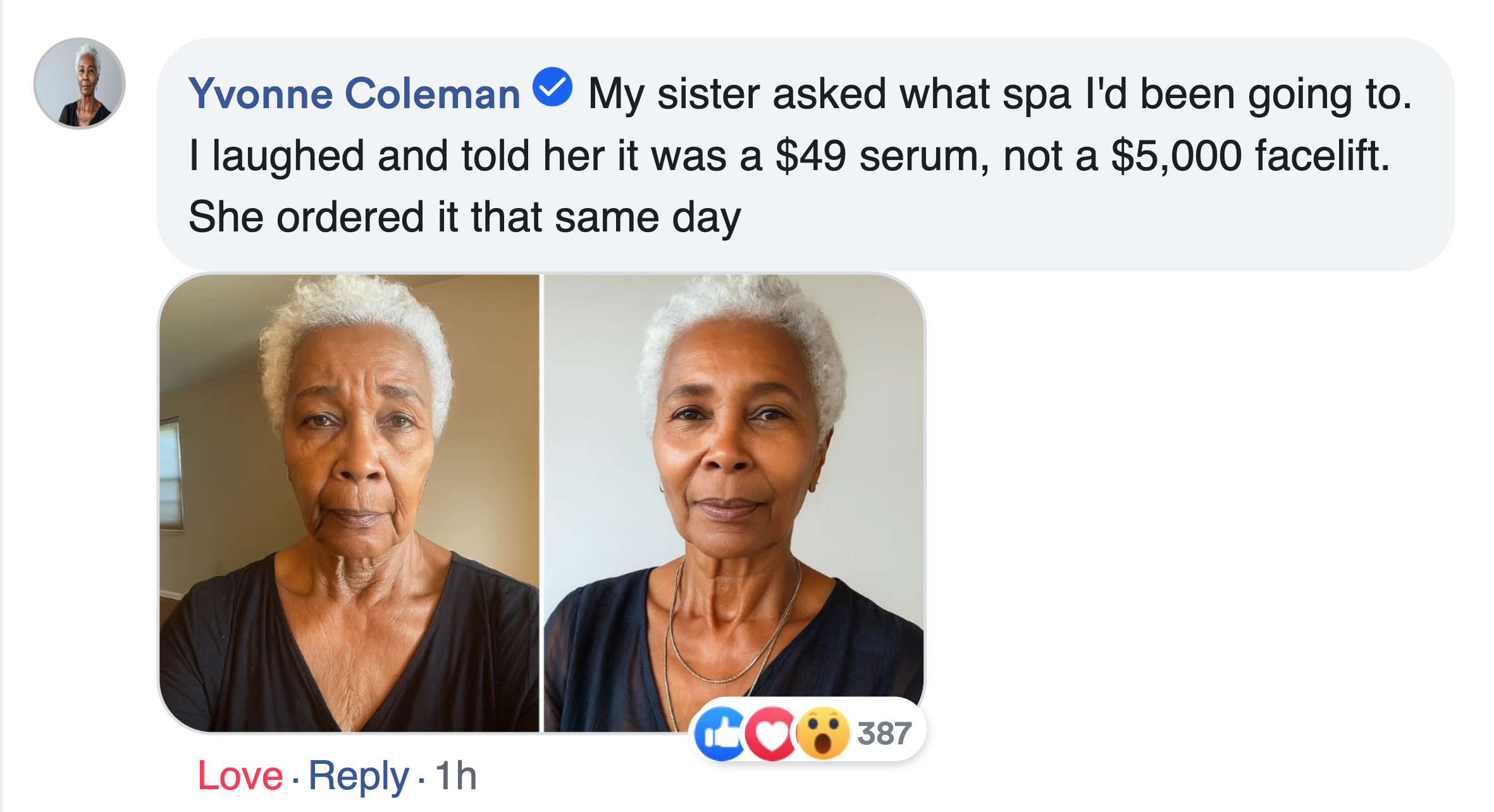Click Reply under the comment
The height and width of the screenshot is (812, 1494).
click(x=358, y=775)
